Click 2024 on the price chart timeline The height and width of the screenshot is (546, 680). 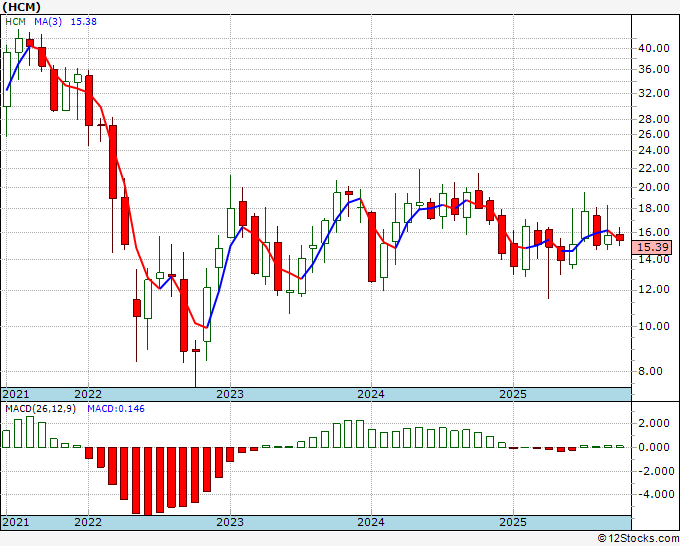click(371, 394)
